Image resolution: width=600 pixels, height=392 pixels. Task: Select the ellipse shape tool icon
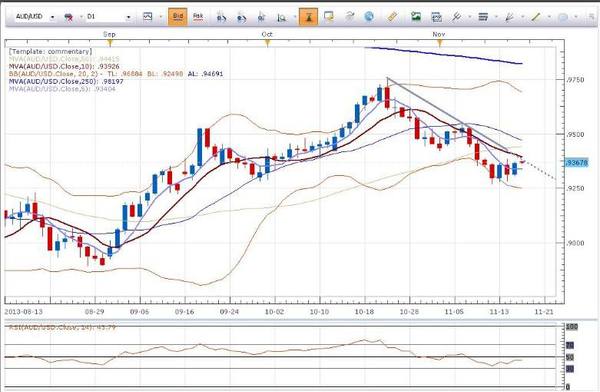(563, 17)
